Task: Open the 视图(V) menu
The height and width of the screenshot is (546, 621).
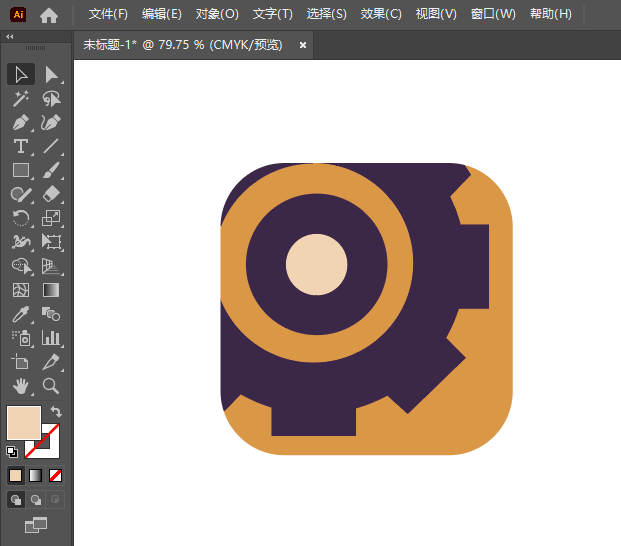Action: [436, 14]
